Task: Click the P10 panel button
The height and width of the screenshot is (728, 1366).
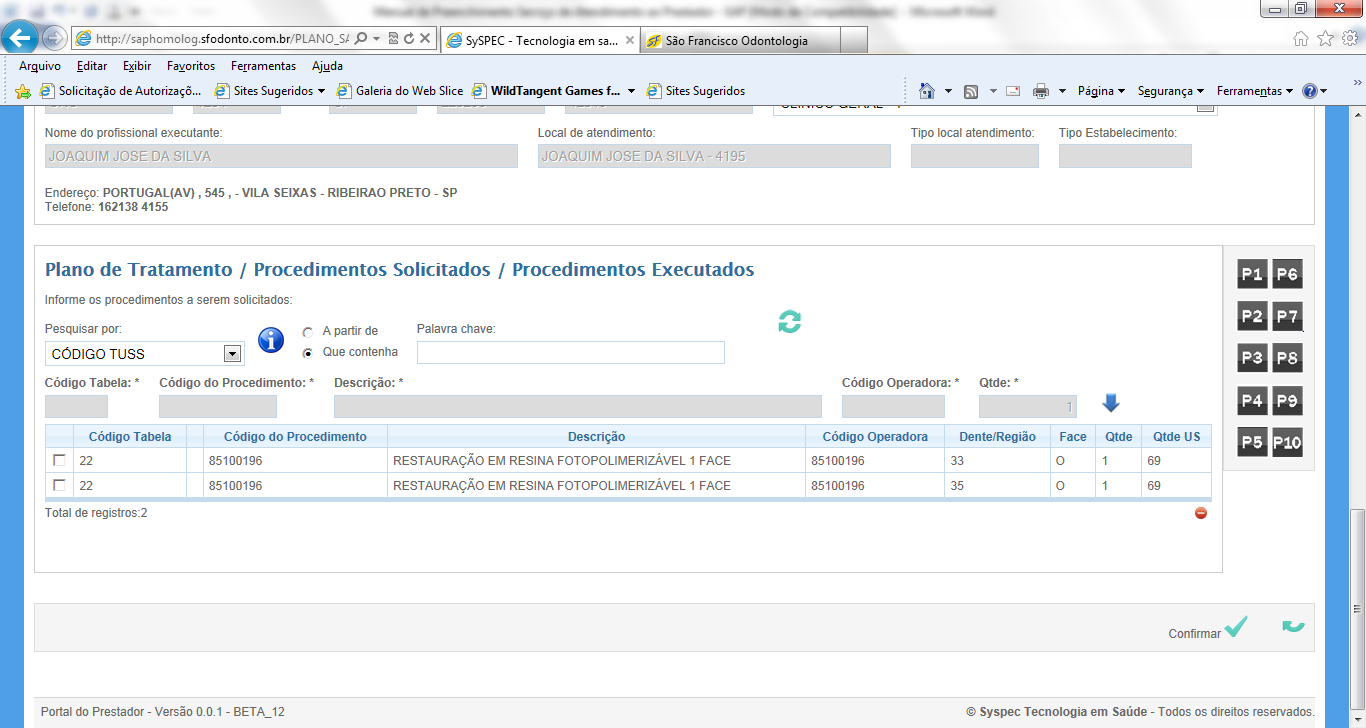Action: tap(1287, 442)
